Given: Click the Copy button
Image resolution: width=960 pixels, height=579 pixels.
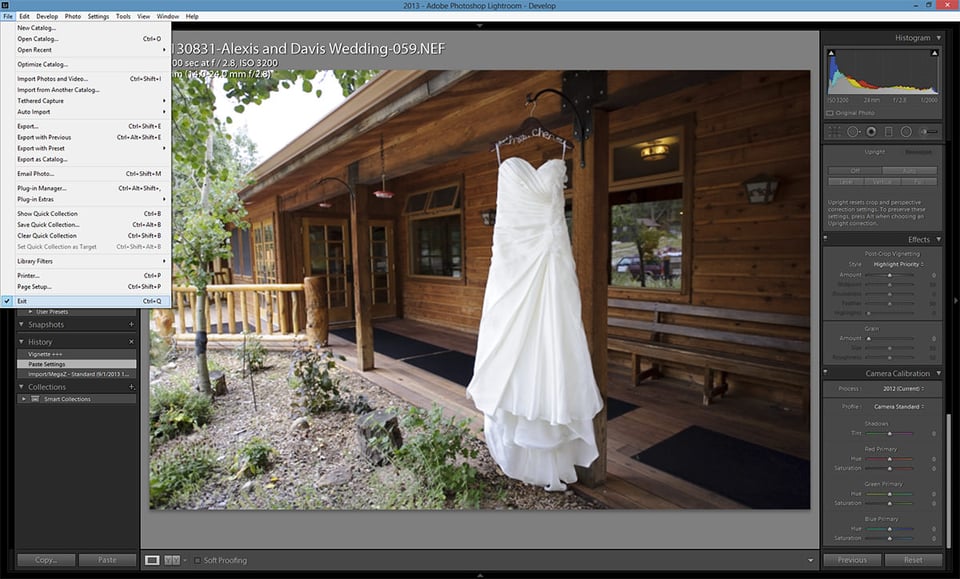Looking at the screenshot, I should click(46, 559).
